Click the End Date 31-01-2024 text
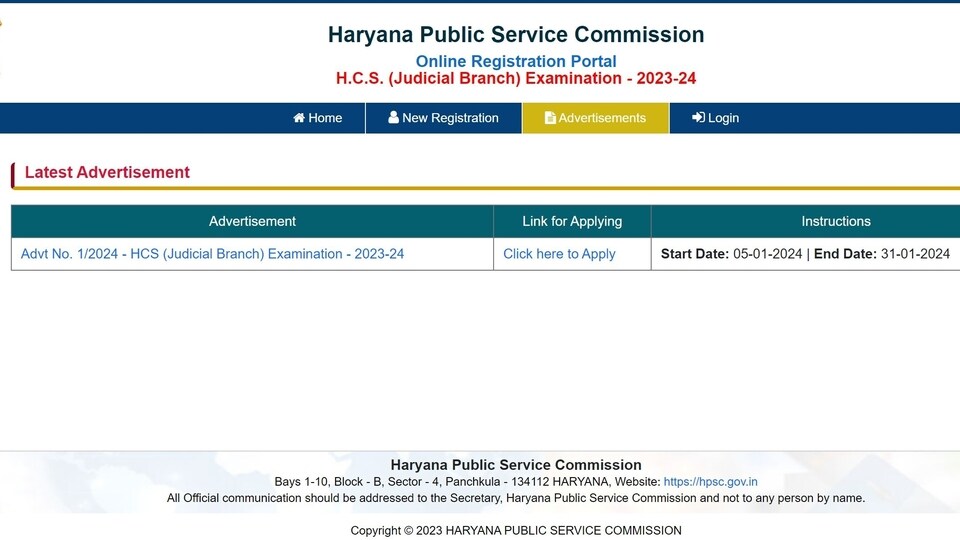This screenshot has width=960, height=540. point(882,253)
